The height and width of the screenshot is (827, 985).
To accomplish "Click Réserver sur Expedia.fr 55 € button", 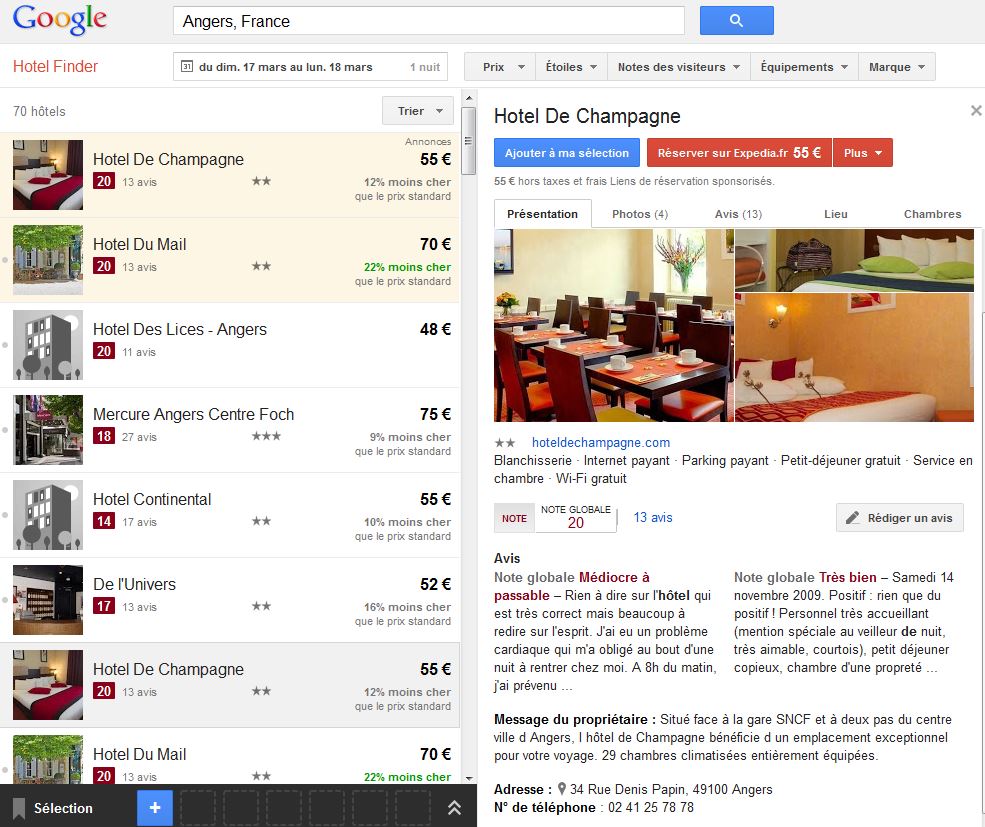I will click(x=739, y=153).
